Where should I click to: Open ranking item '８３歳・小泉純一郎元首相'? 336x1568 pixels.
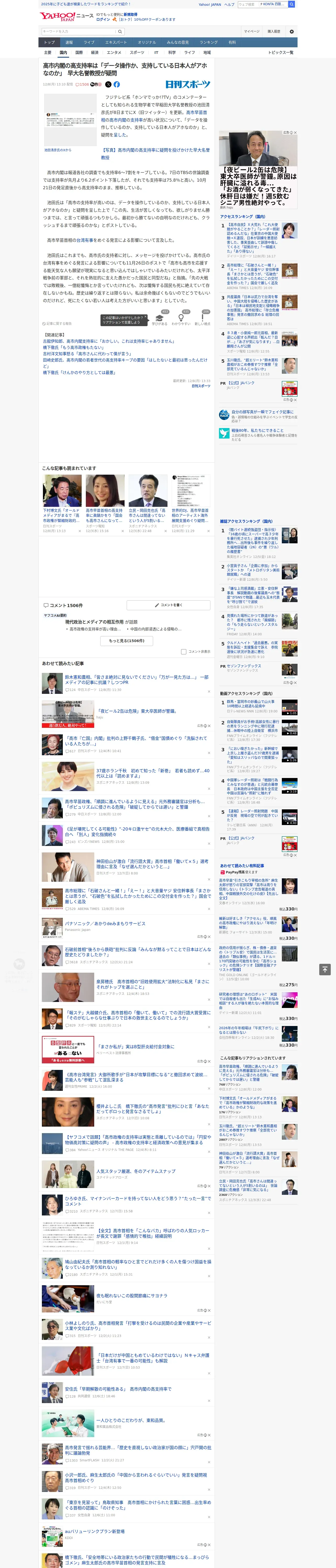pos(253,340)
